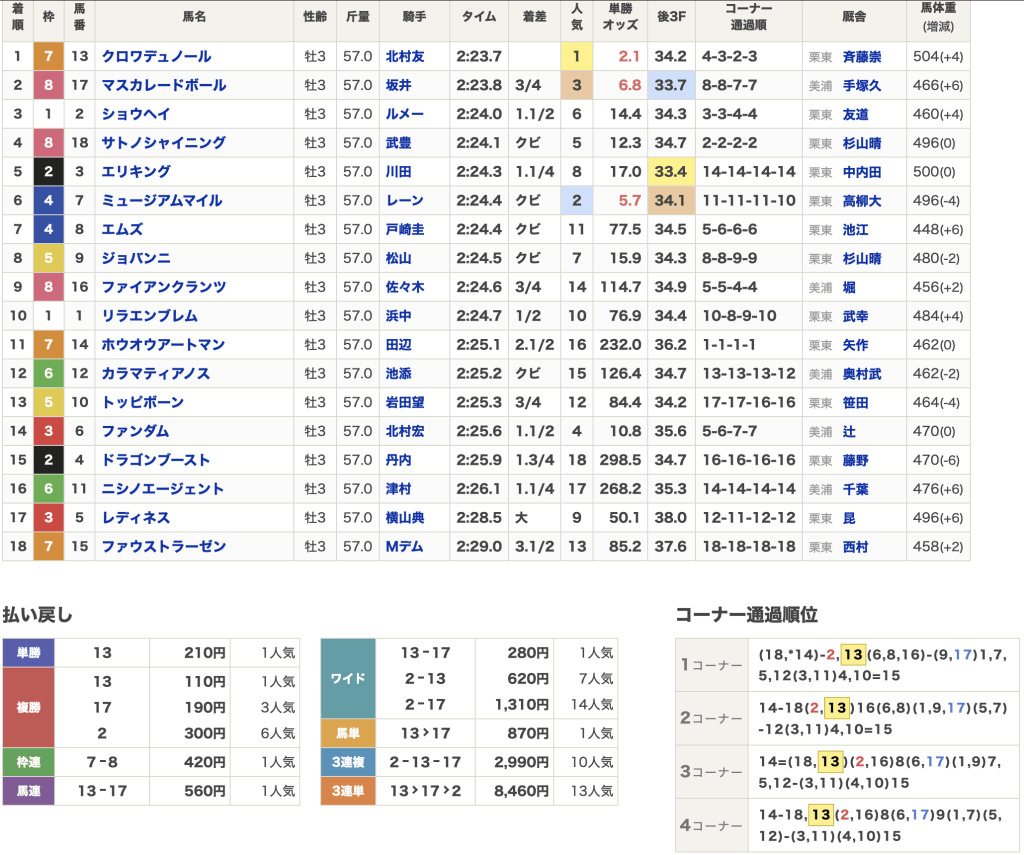Open horse link ホウオウアートマン
This screenshot has height=855, width=1024.
pos(163,344)
